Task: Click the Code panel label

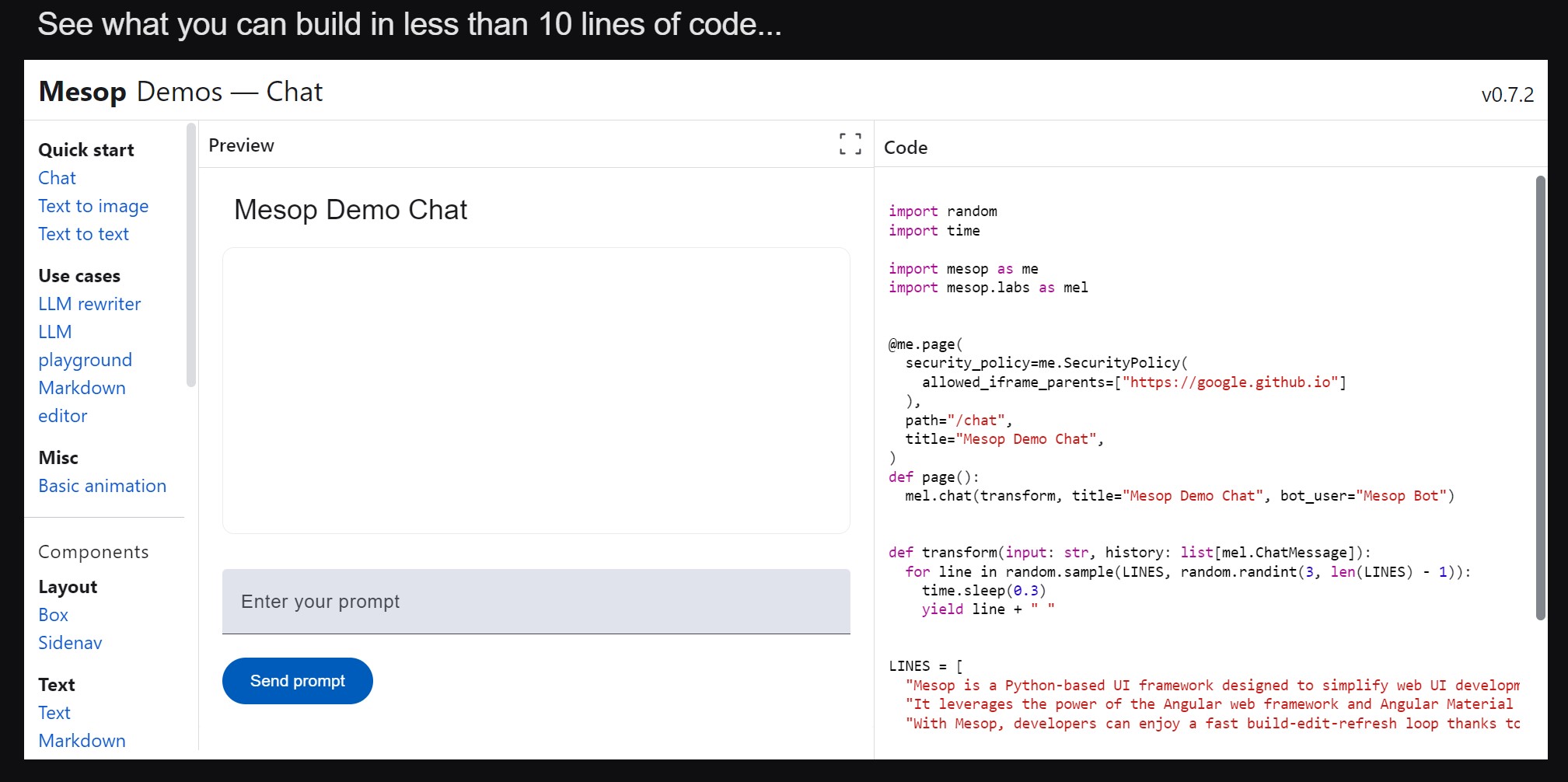Action: tap(905, 148)
